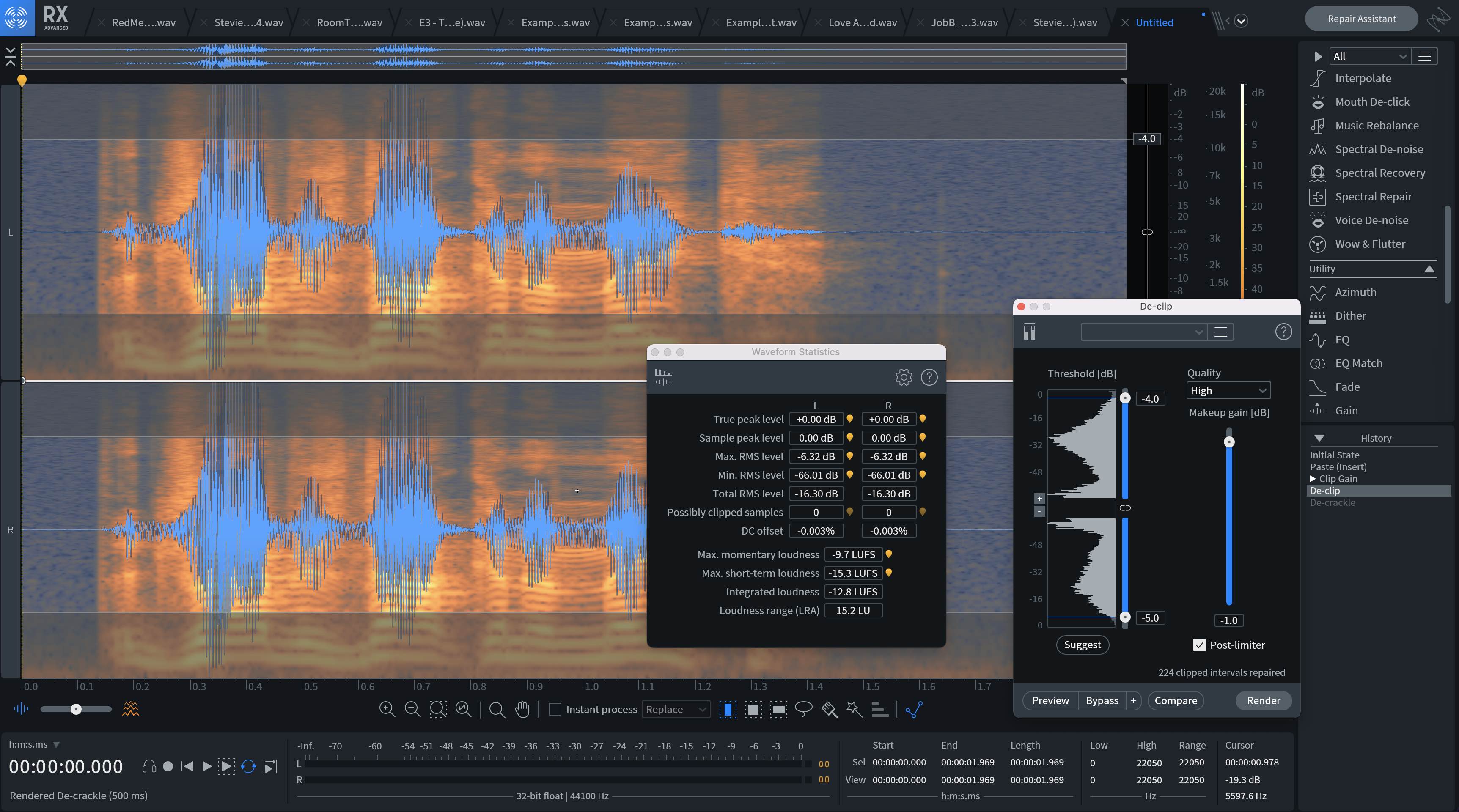Open Waveform Statistics help icon

click(x=929, y=377)
